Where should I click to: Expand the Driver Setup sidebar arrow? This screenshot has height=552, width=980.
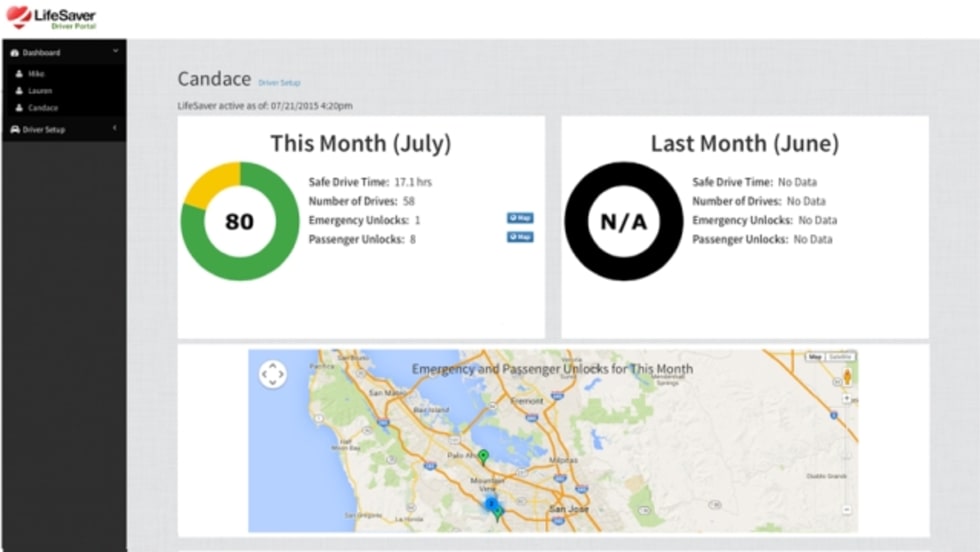pos(115,129)
